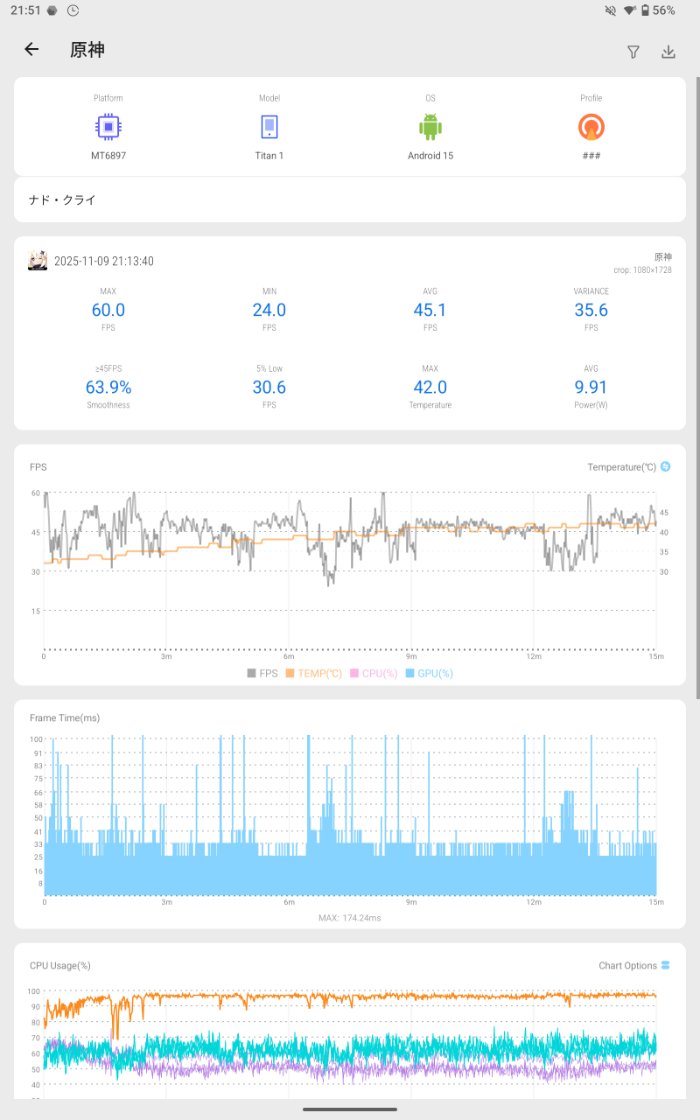This screenshot has width=700, height=1120.
Task: Download the report with the download icon
Action: tap(668, 52)
